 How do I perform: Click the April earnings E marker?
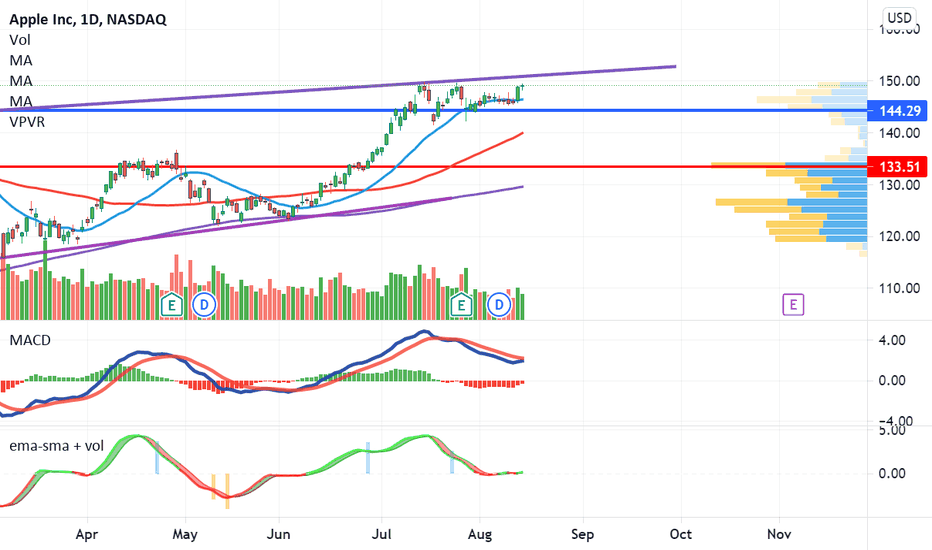(172, 305)
